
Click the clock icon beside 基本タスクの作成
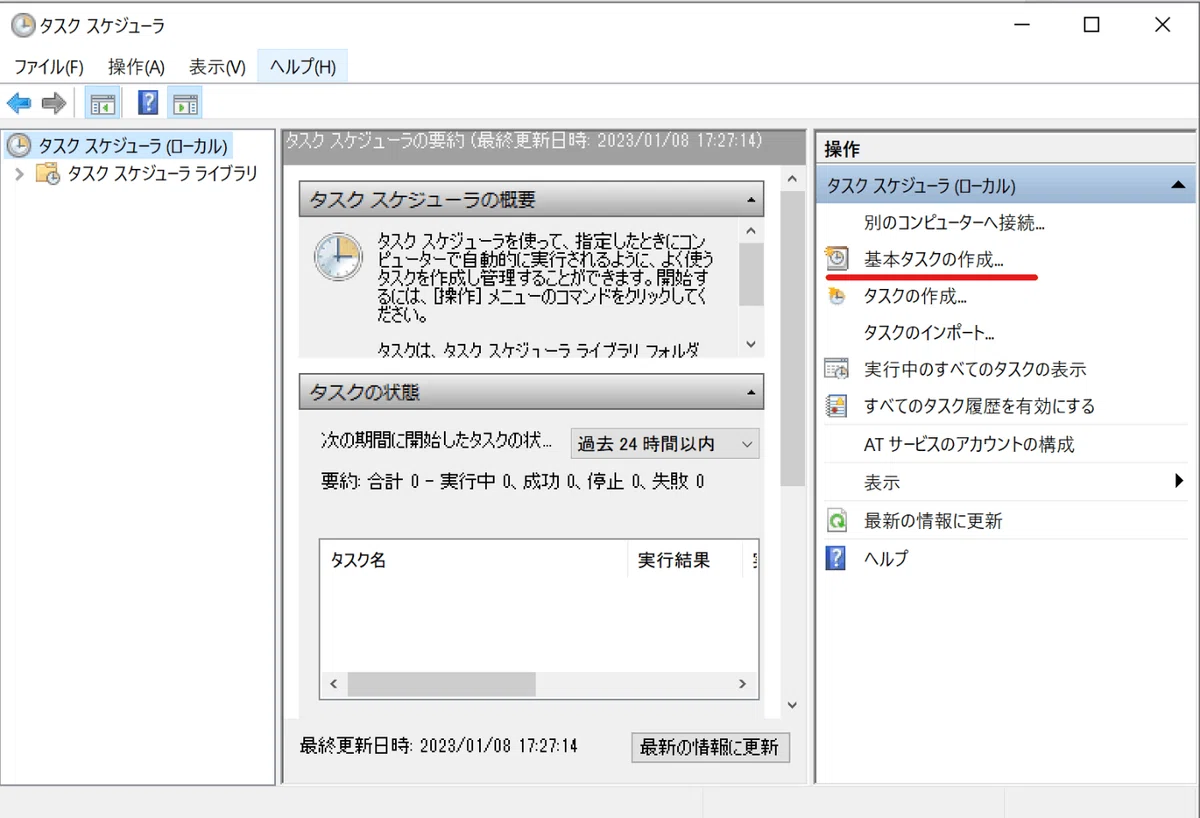click(x=836, y=259)
